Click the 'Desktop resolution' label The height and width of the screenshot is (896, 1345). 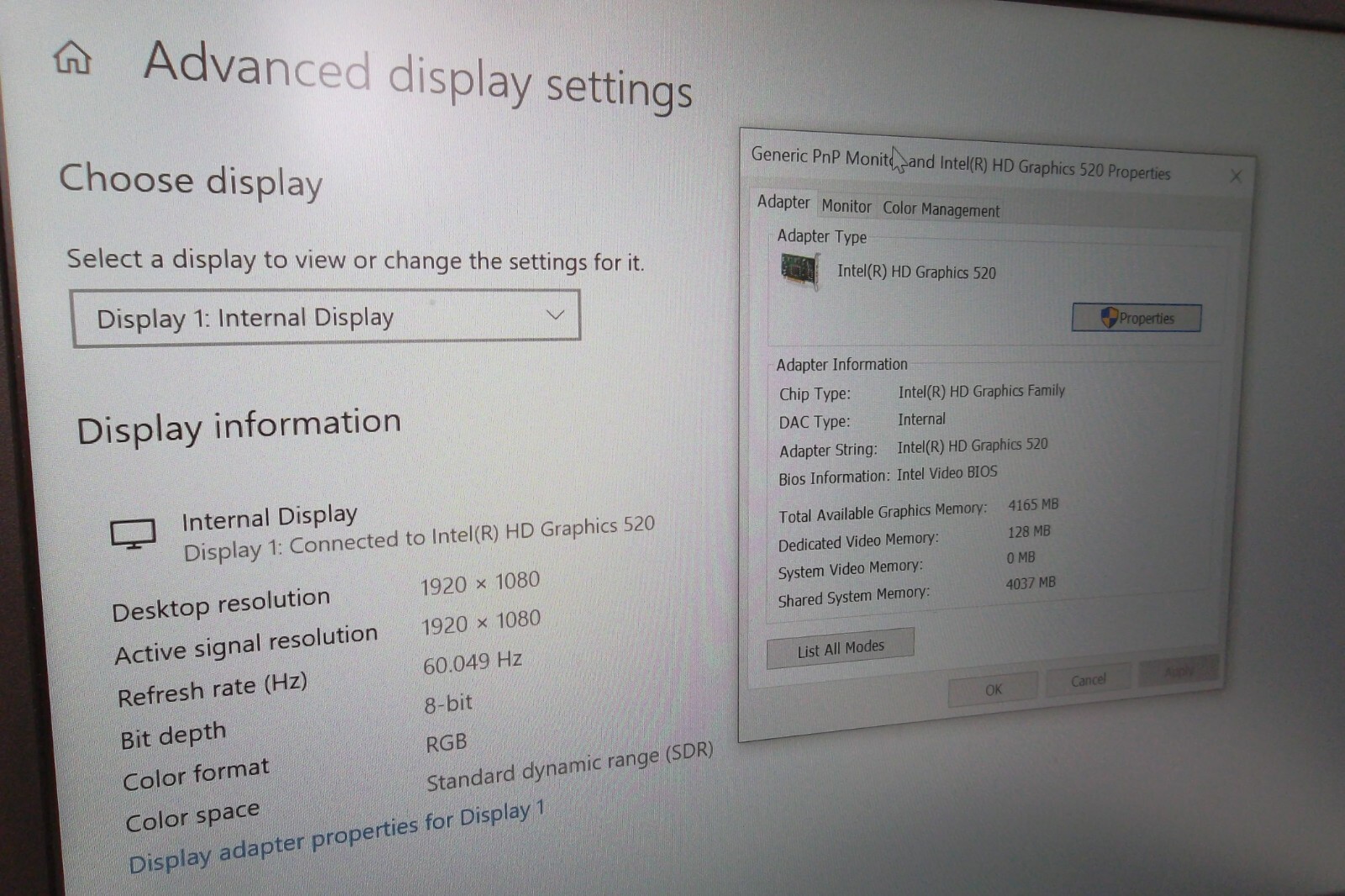point(221,603)
